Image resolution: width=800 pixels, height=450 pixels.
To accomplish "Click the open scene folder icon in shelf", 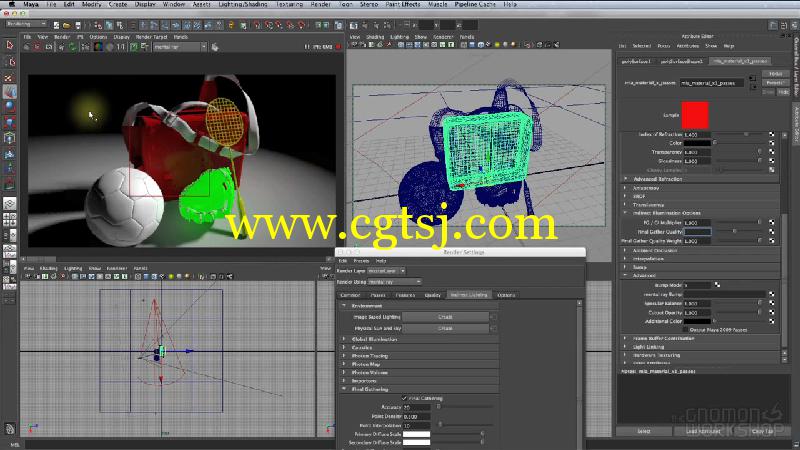I will coord(66,25).
